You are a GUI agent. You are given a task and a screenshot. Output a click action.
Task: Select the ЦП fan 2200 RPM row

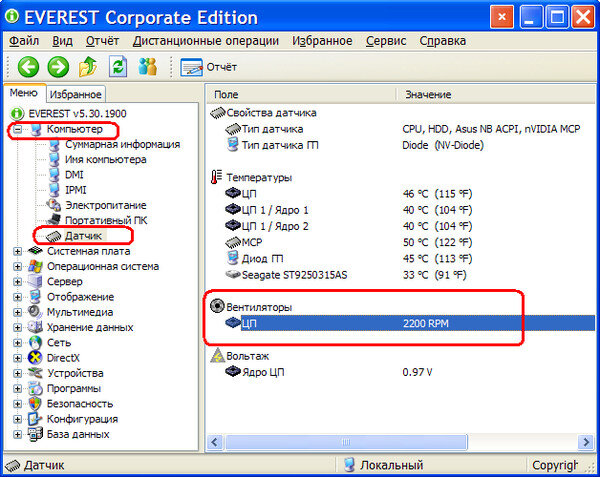(x=409, y=324)
